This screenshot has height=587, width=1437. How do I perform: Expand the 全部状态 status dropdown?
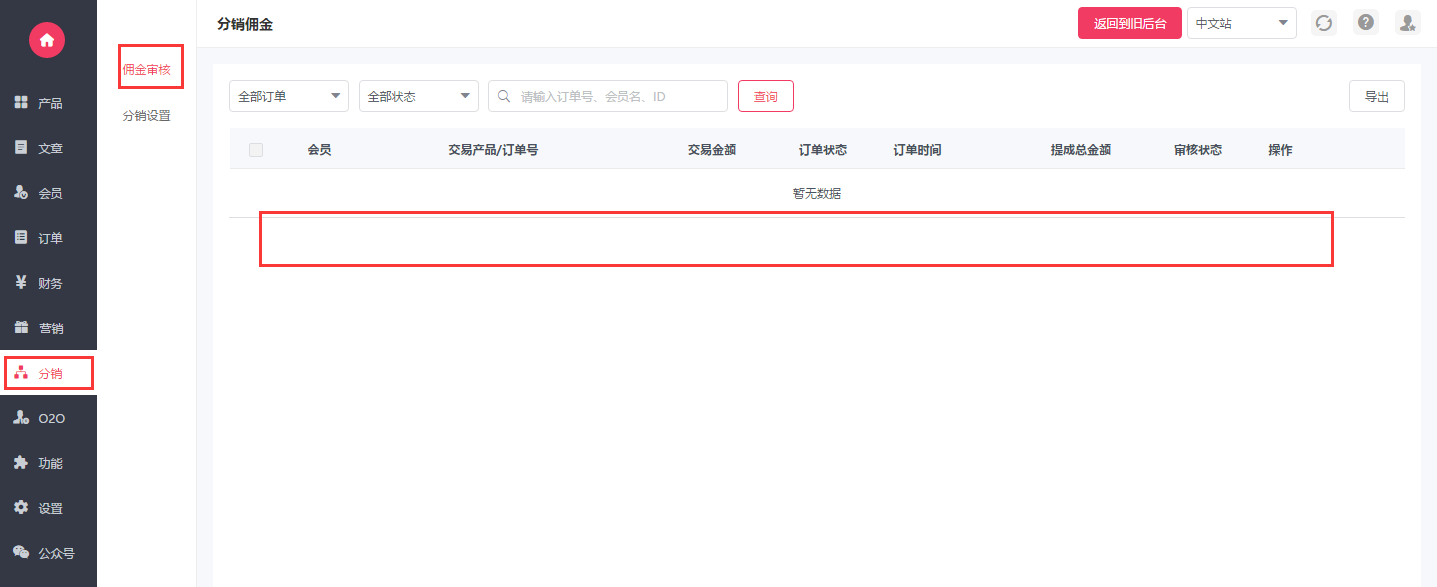(418, 96)
